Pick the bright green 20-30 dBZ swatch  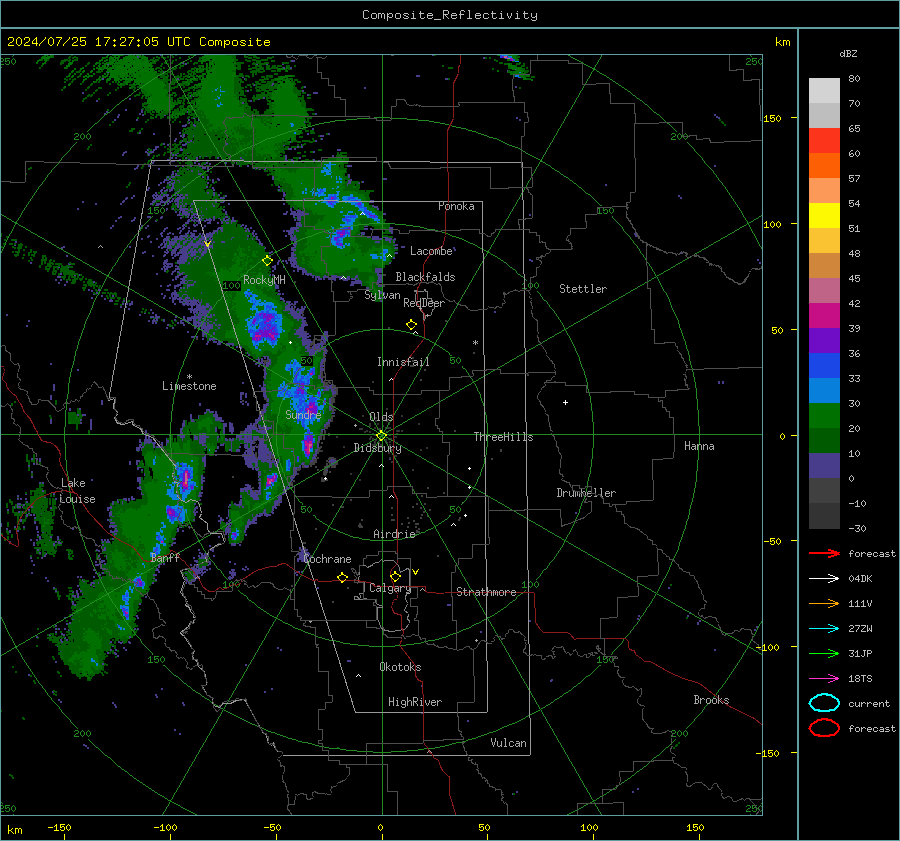pos(824,416)
